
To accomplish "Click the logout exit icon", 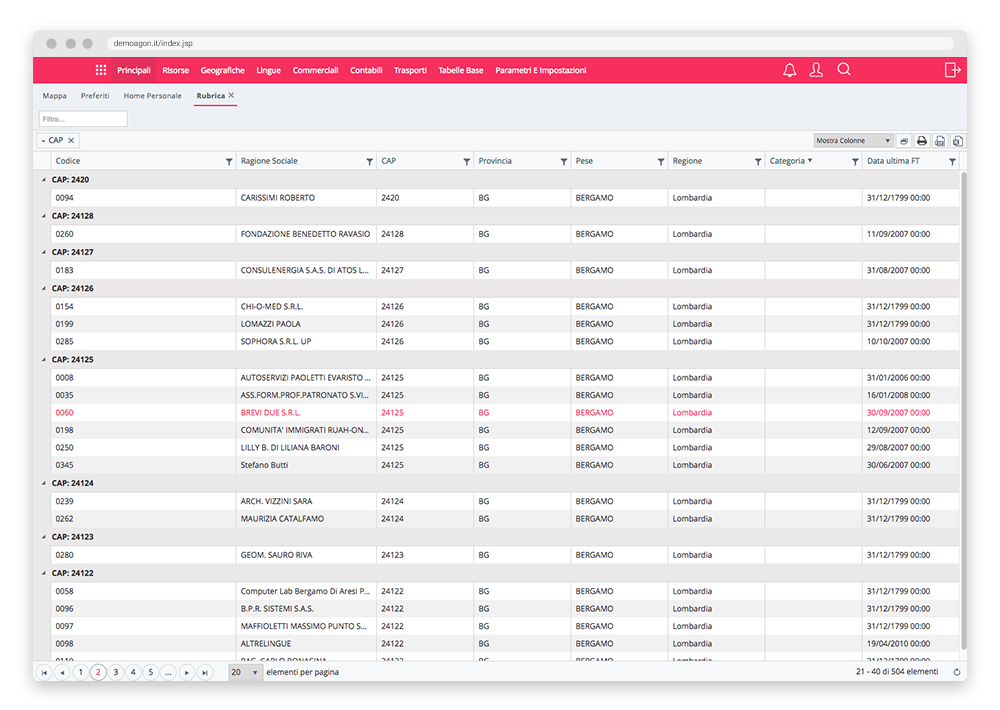I will (952, 70).
